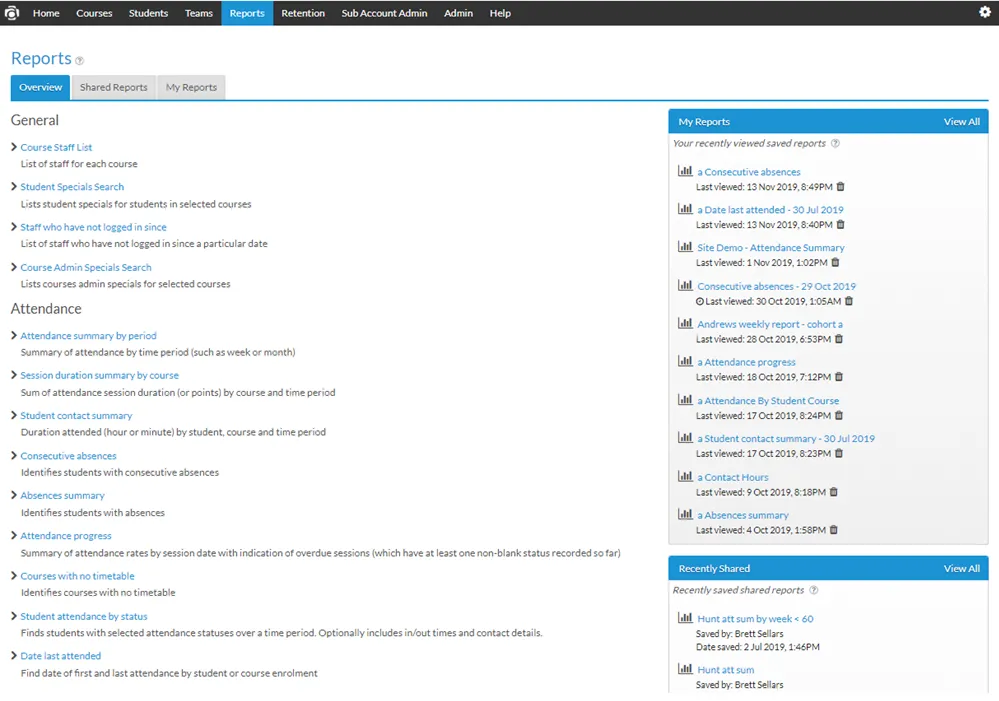Delete the 'a Contact Hours' saved report

(x=834, y=492)
